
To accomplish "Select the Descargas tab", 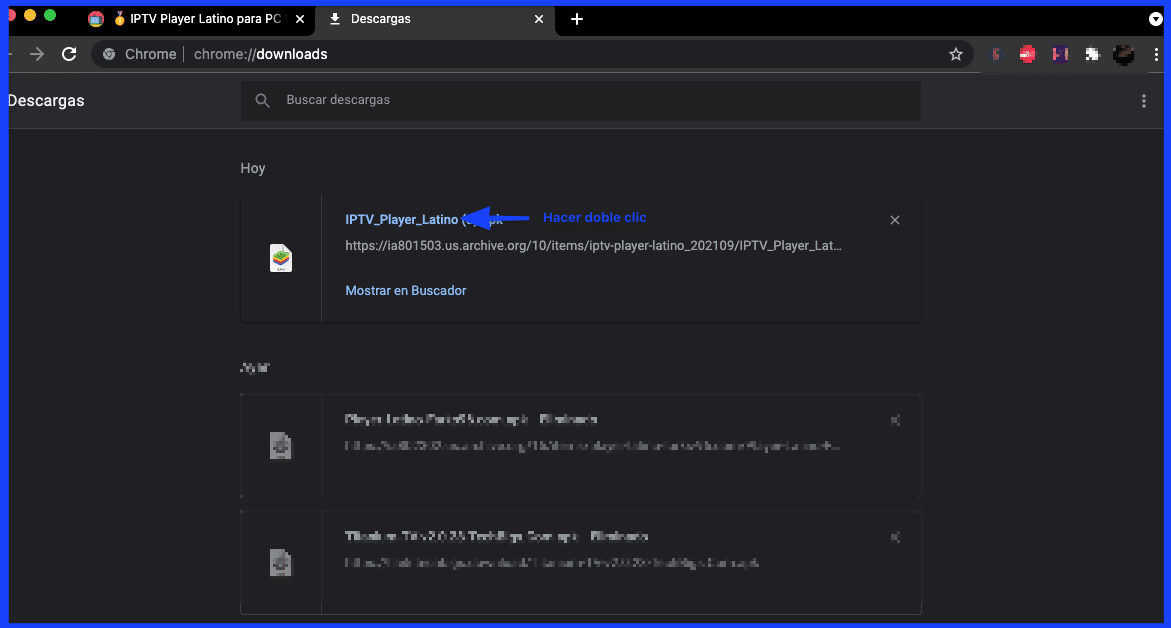I will [420, 19].
